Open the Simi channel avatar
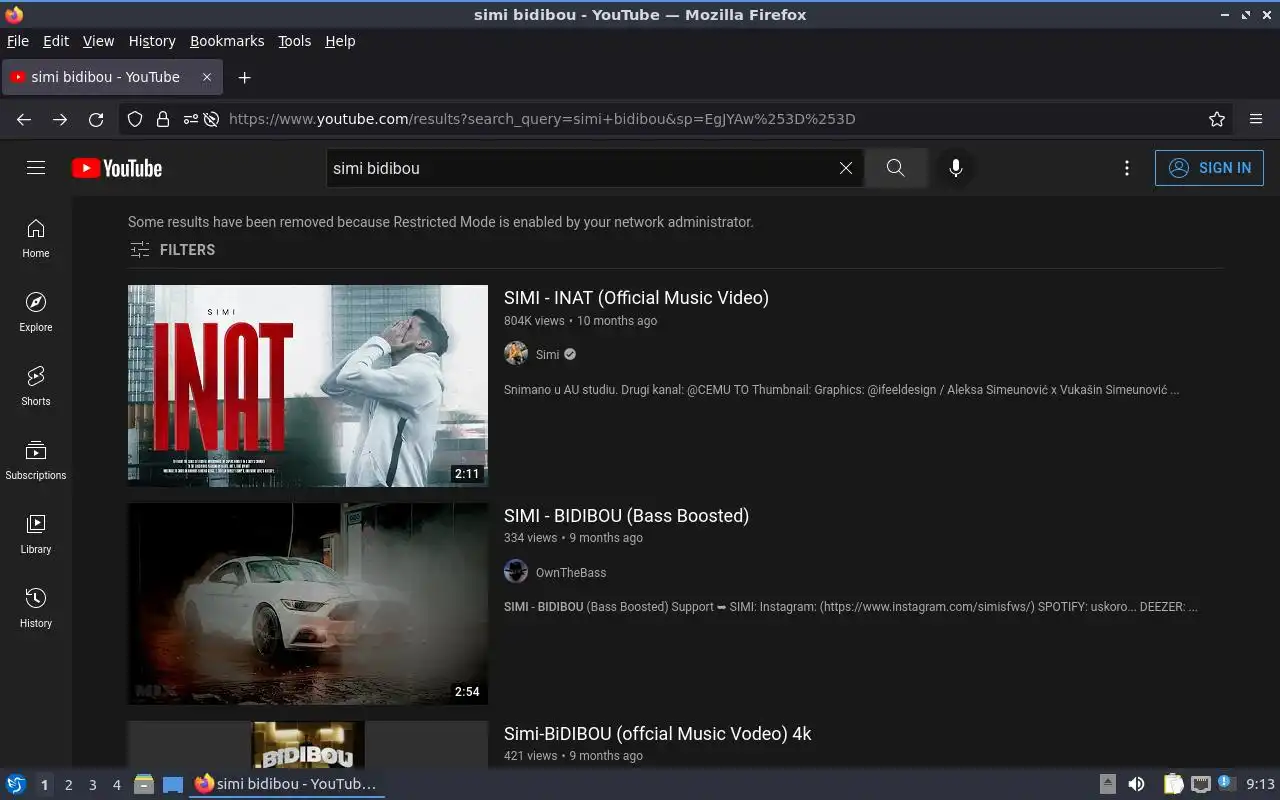Image resolution: width=1280 pixels, height=800 pixels. [516, 354]
